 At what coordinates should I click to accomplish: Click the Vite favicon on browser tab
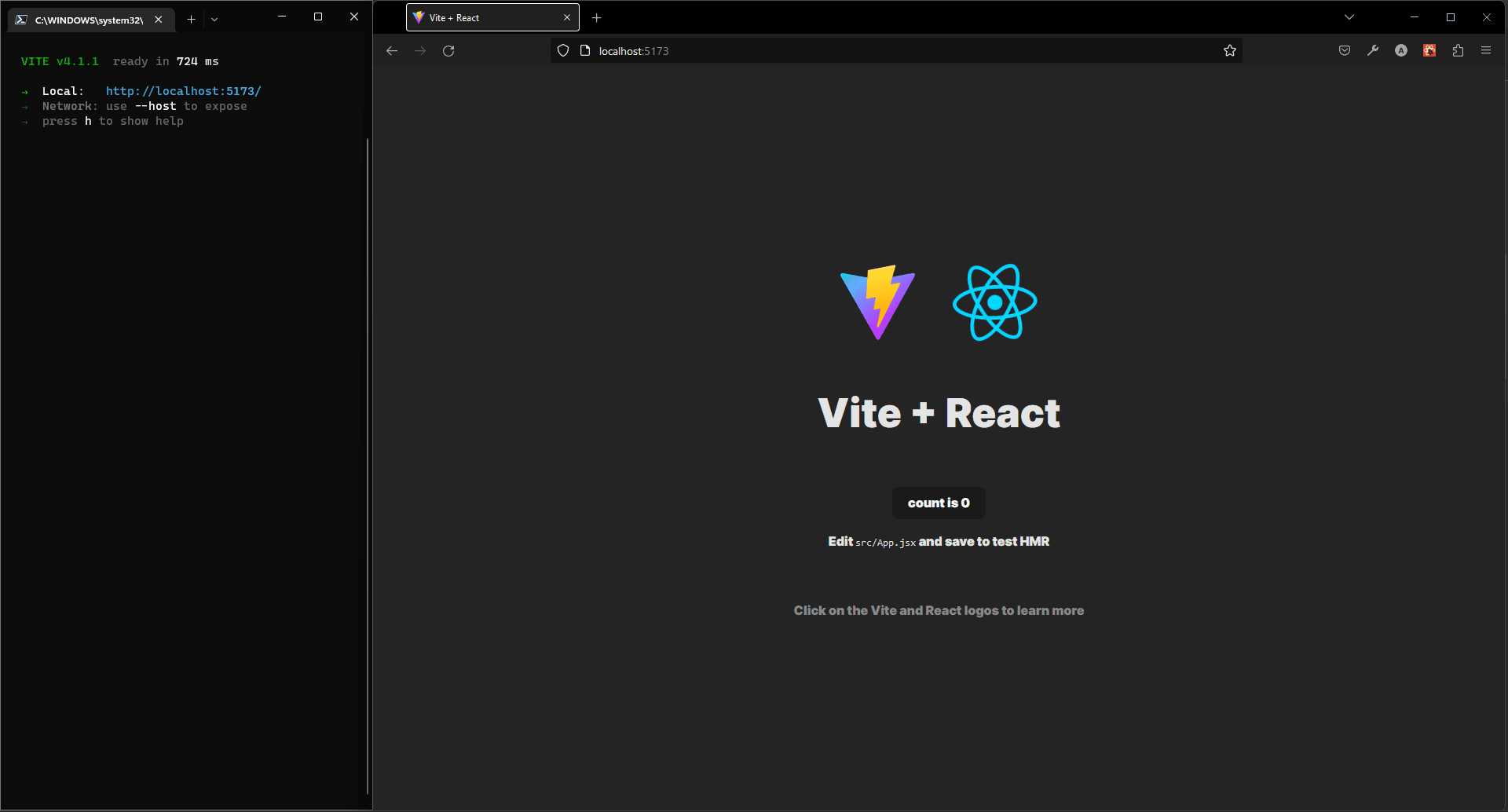click(419, 17)
